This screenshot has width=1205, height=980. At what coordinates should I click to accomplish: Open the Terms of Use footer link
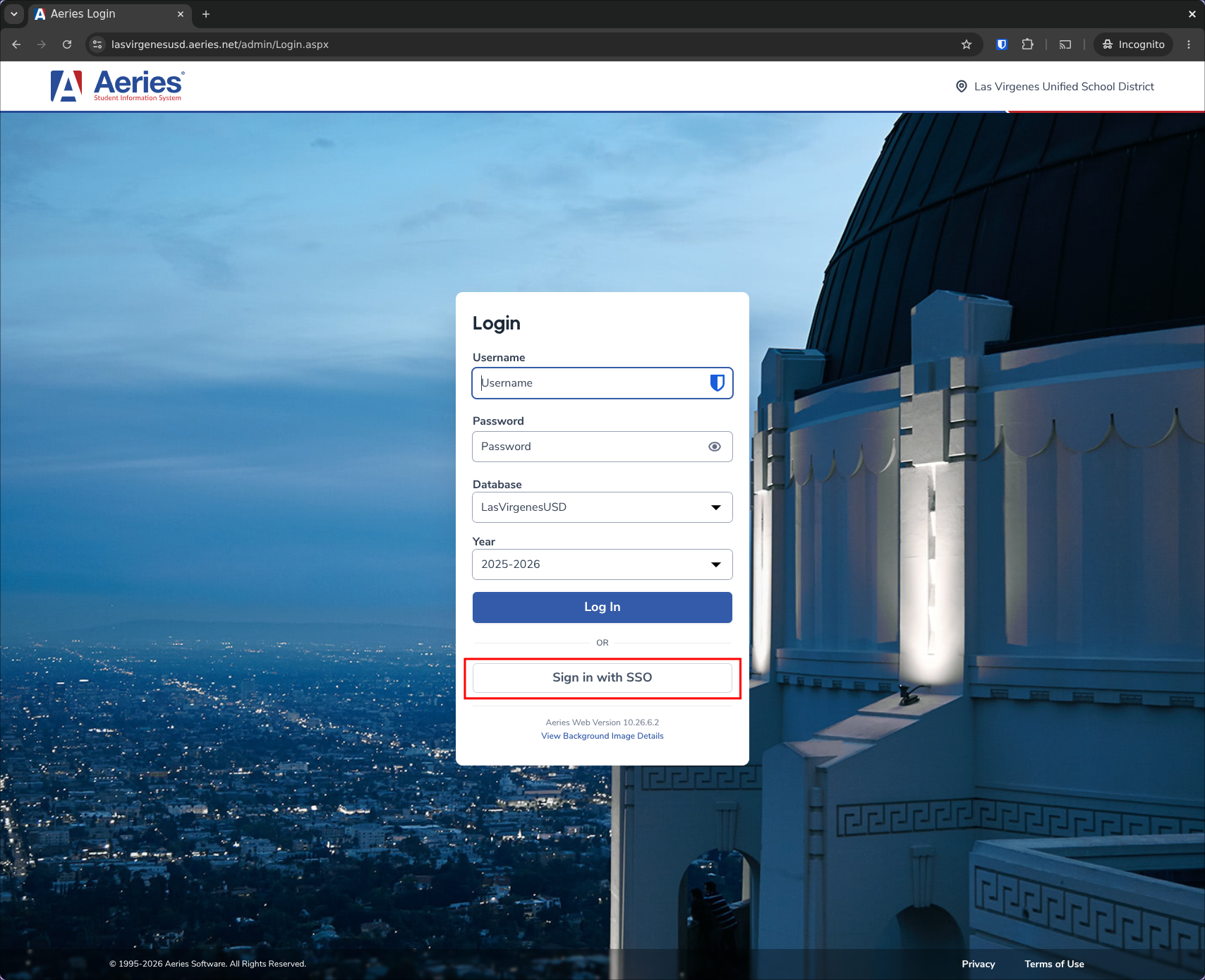1054,964
